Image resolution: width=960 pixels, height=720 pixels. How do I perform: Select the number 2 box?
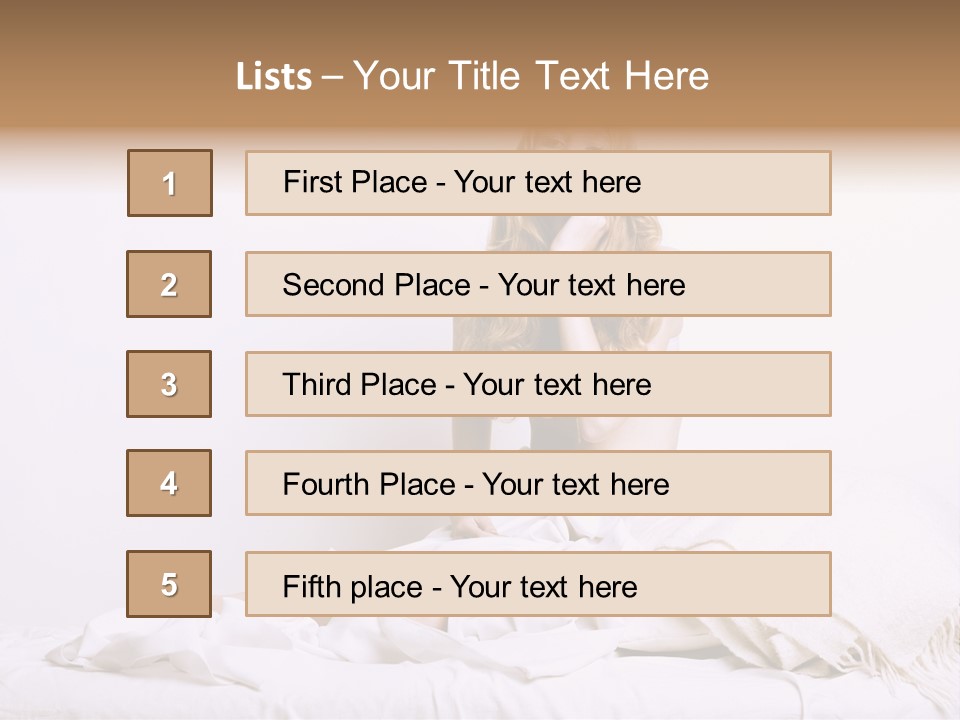click(169, 284)
